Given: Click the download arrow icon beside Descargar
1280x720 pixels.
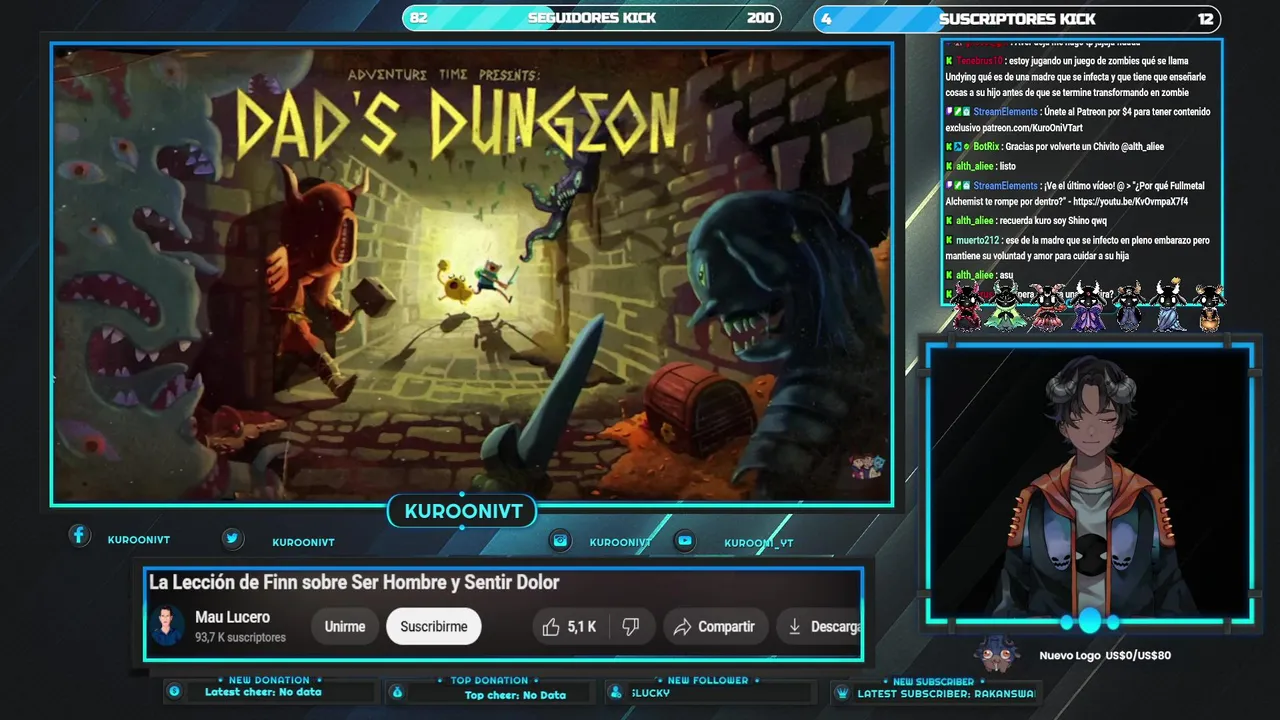Looking at the screenshot, I should (x=794, y=627).
